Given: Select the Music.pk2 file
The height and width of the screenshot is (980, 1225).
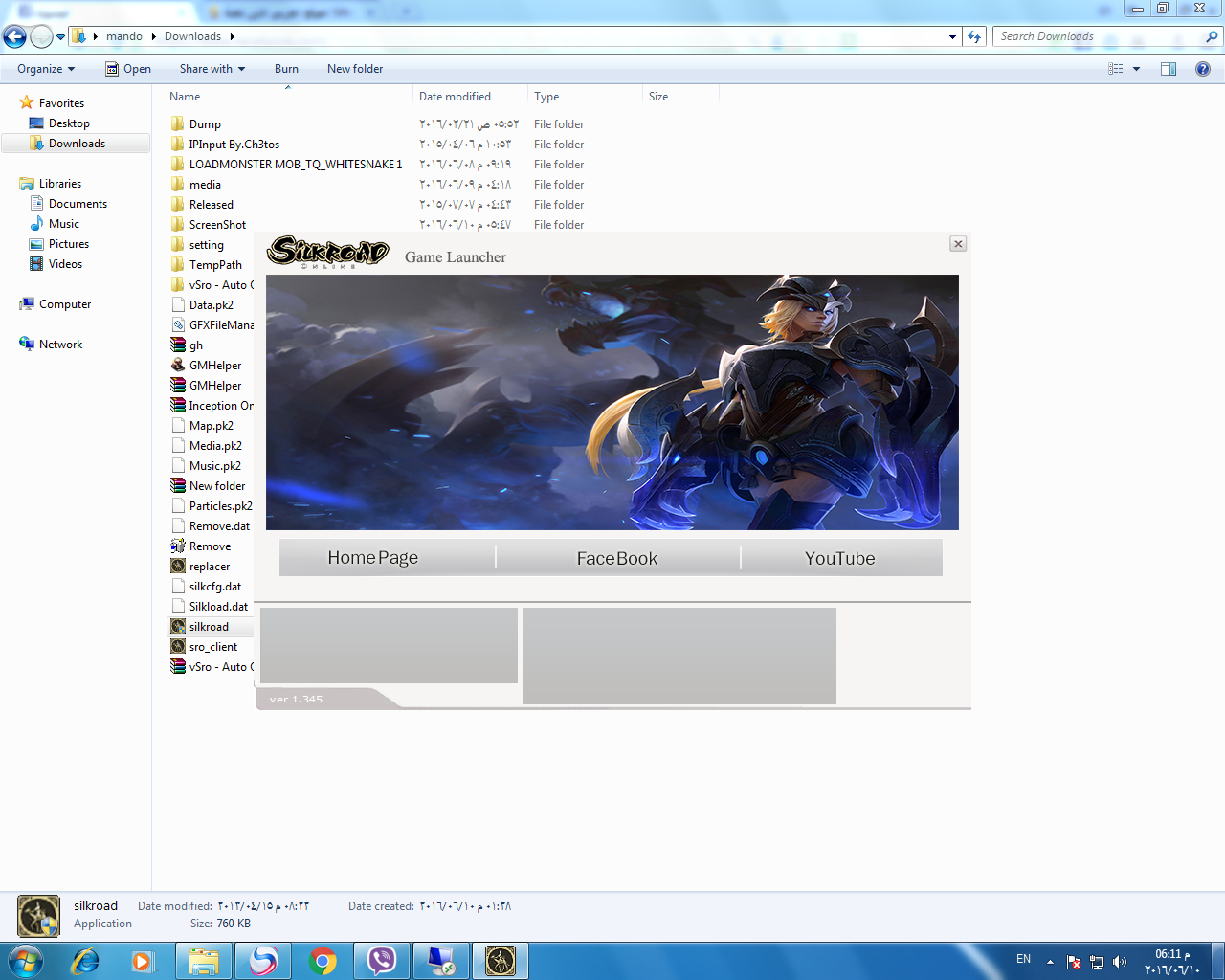Looking at the screenshot, I should tap(214, 466).
